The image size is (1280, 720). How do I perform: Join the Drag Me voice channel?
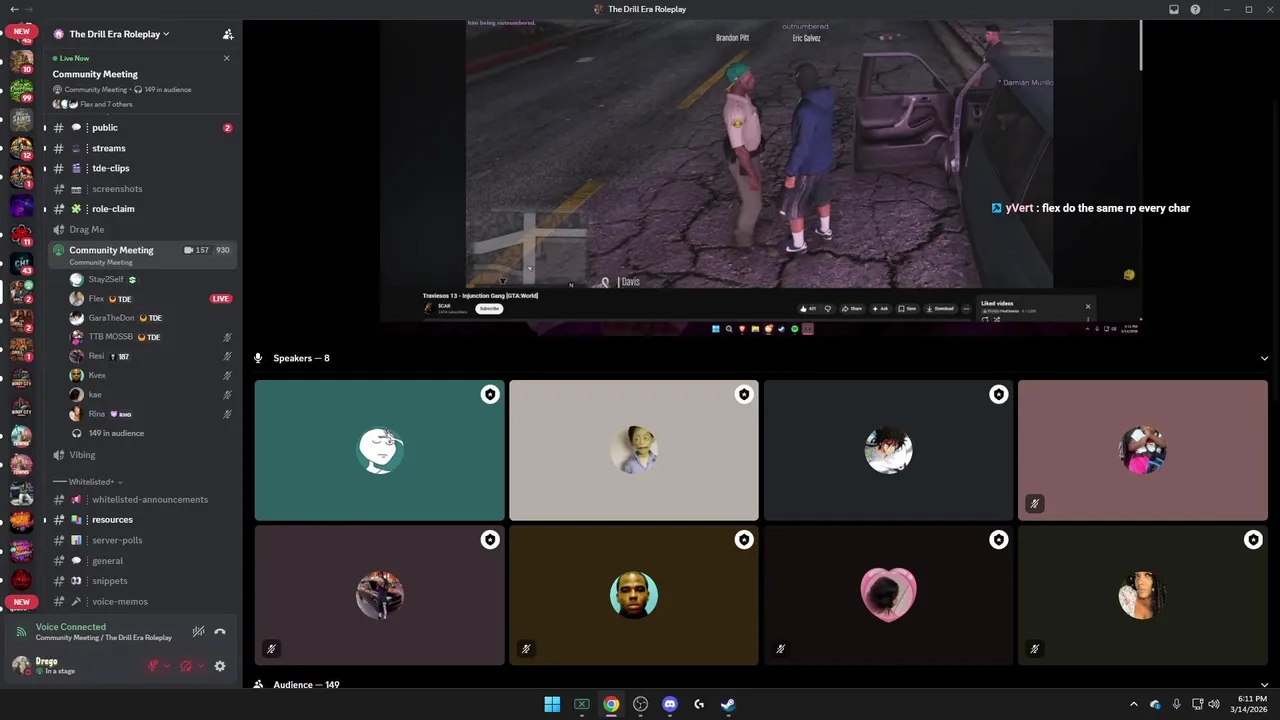(x=142, y=229)
